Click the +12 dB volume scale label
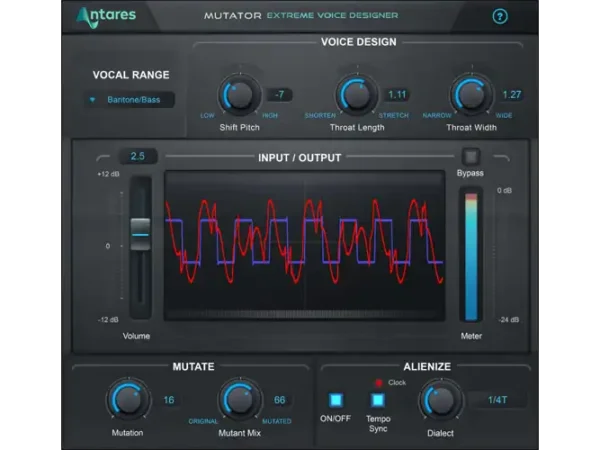Screen dimensions: 600x450 [x=108, y=174]
